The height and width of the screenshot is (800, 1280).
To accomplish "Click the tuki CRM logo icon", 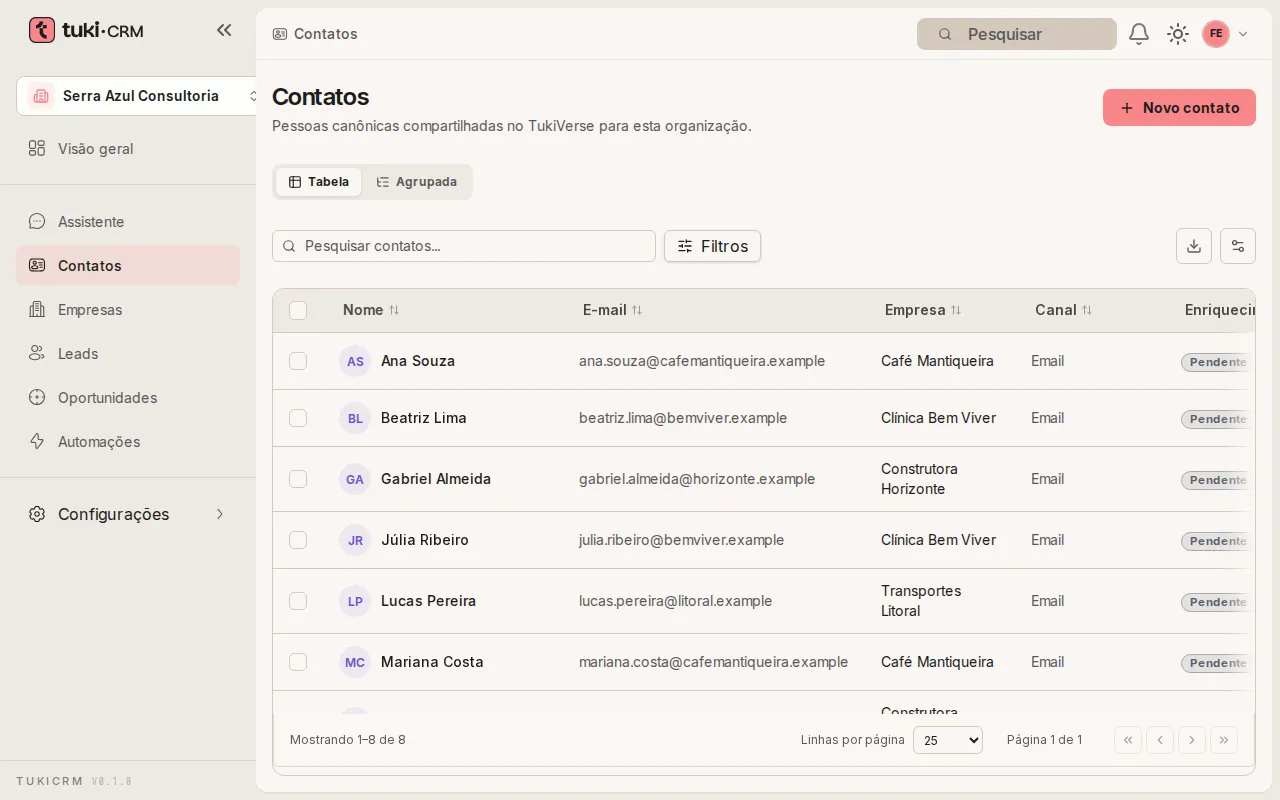I will point(42,30).
